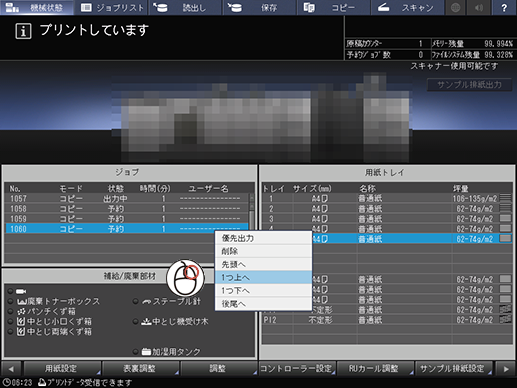
Task: Open 調整 button
Action: tap(218, 368)
